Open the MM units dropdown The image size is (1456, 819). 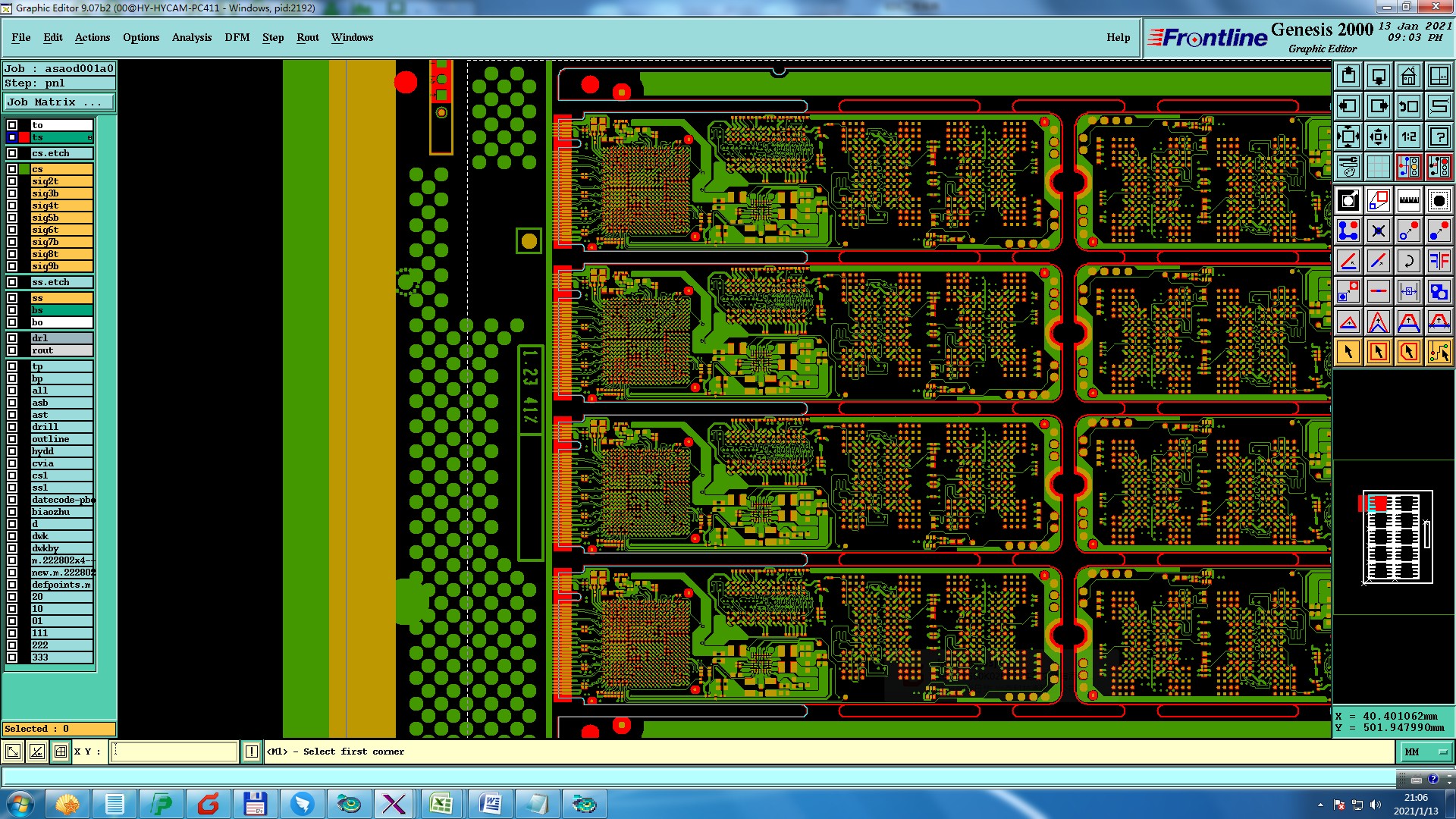(1426, 752)
